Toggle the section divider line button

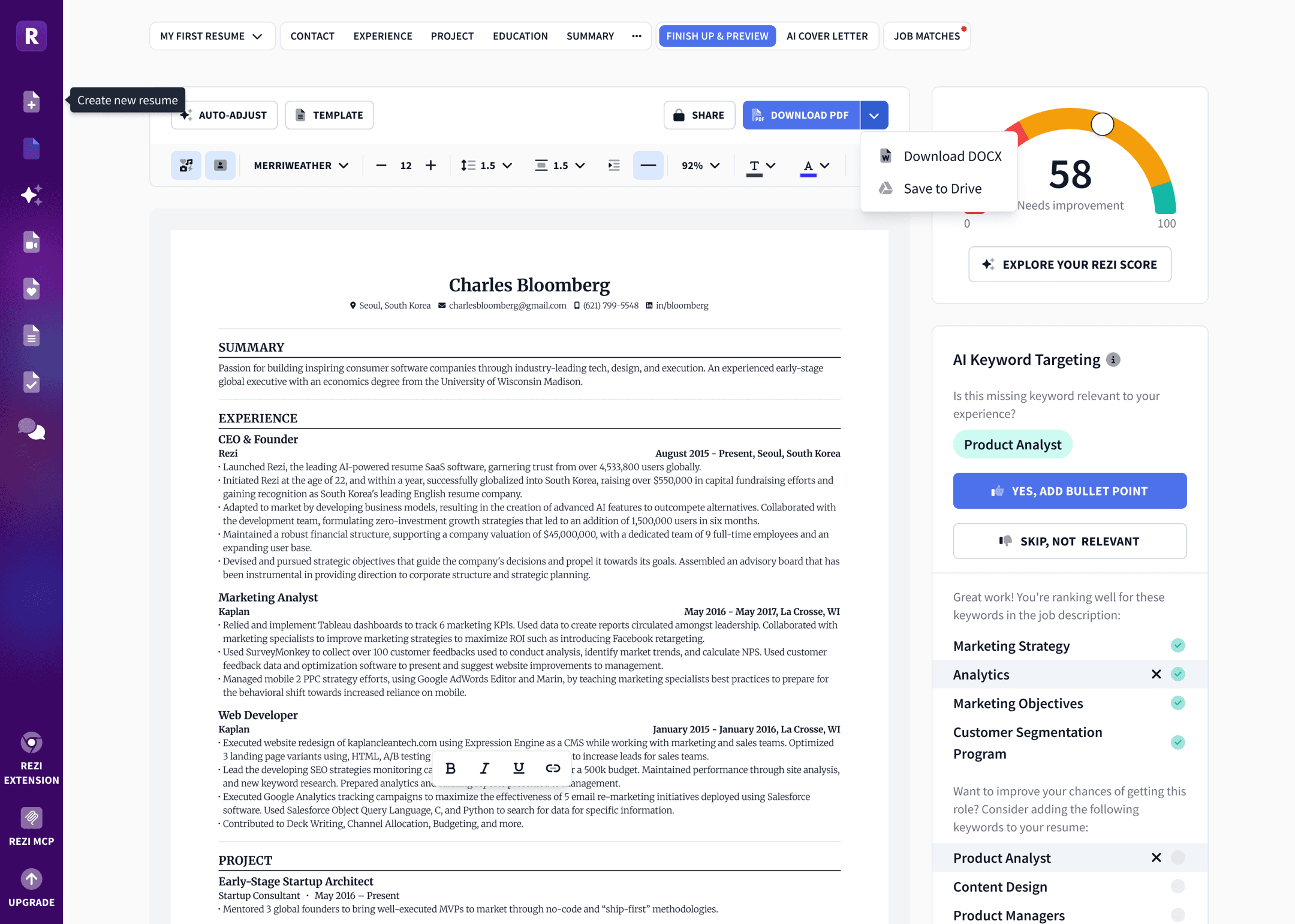648,165
